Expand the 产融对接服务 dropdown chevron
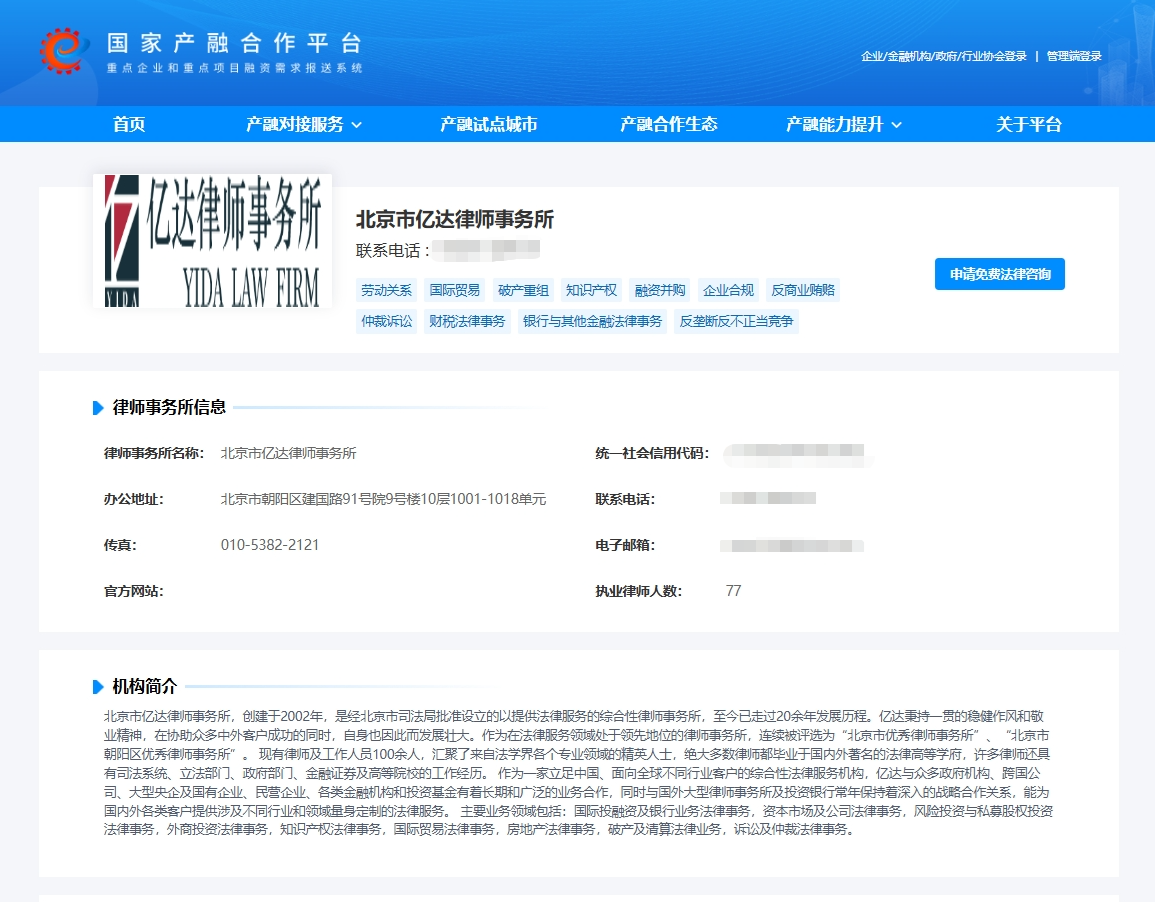 pos(357,125)
